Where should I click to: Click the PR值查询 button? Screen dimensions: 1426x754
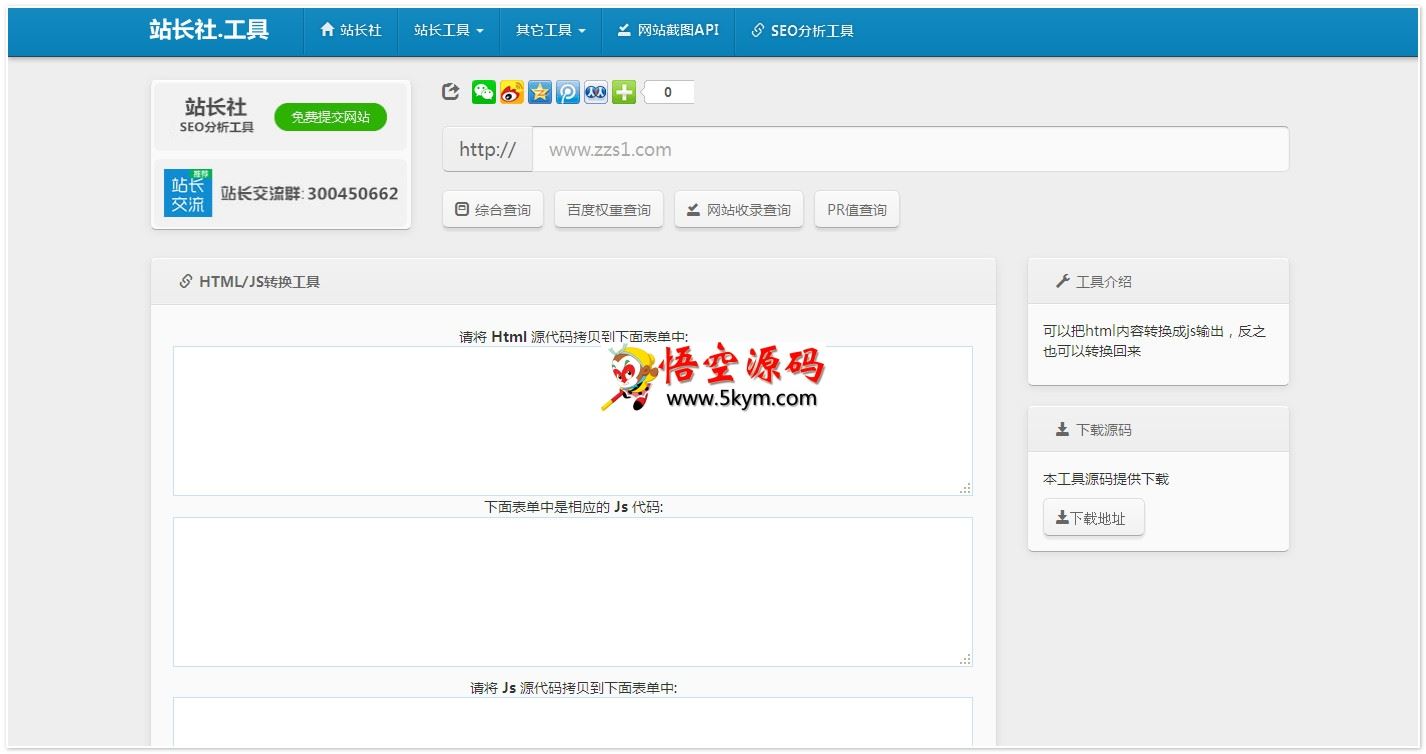(x=857, y=210)
